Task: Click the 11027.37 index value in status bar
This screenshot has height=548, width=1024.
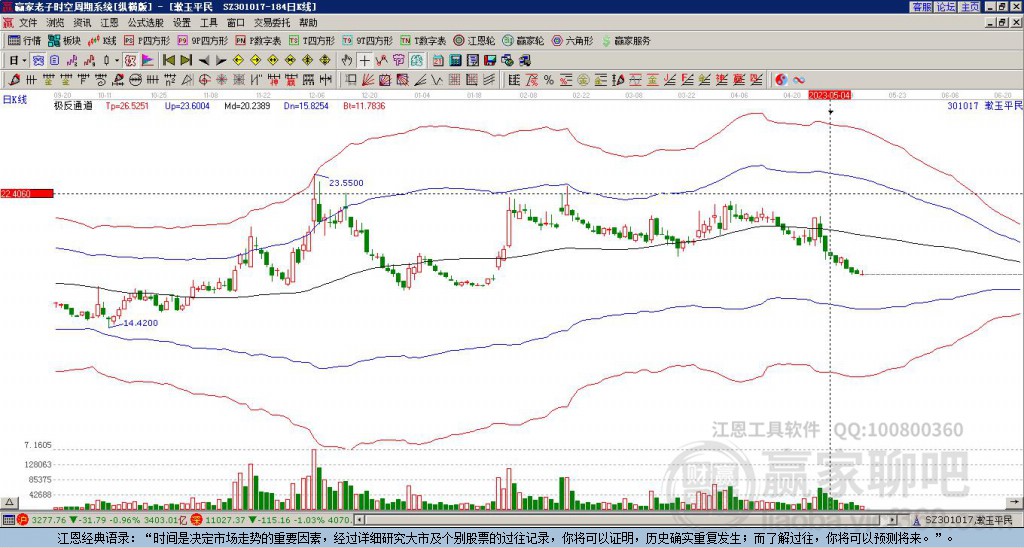Action: pyautogui.click(x=223, y=520)
